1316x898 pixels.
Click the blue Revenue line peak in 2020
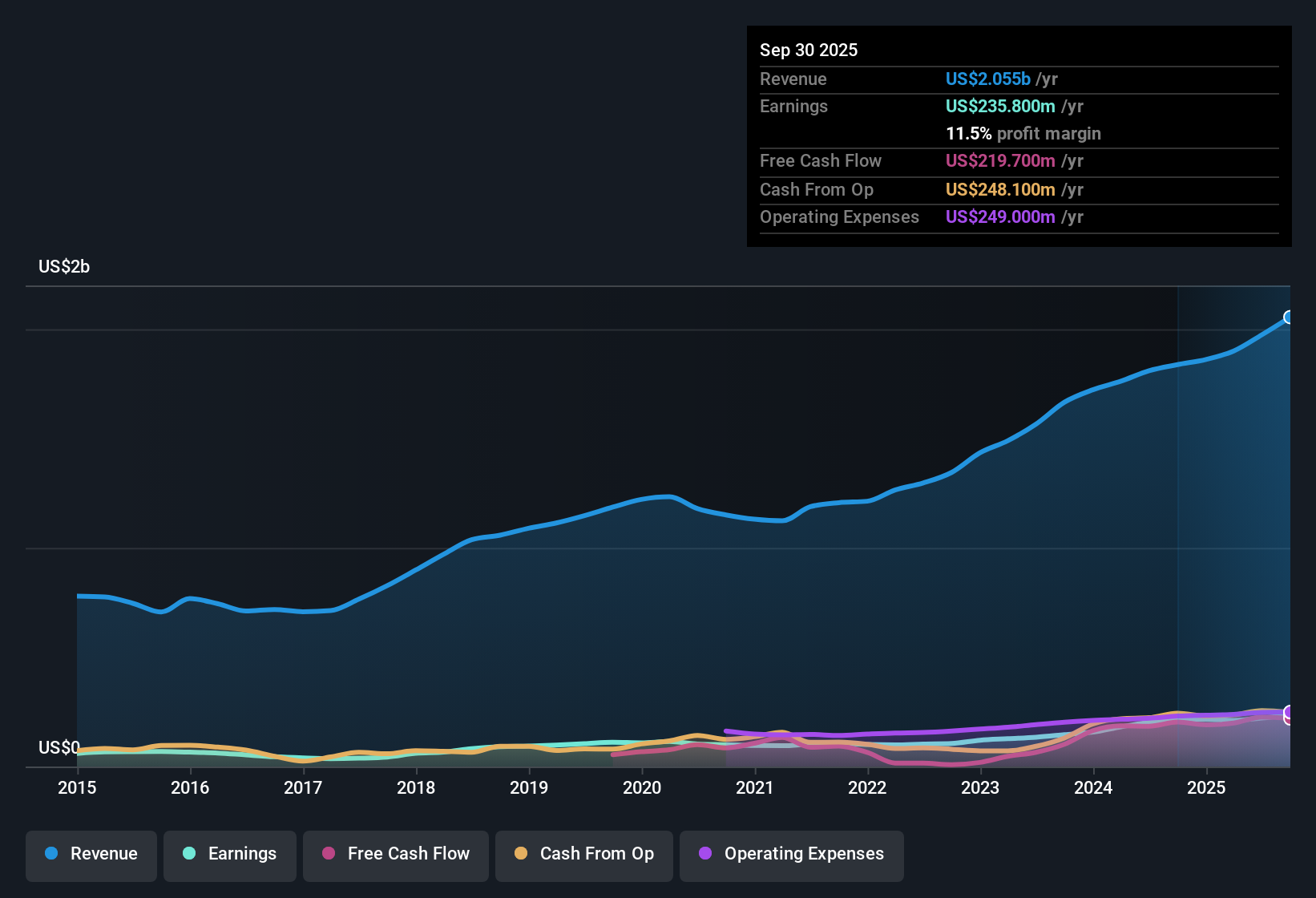pos(665,497)
